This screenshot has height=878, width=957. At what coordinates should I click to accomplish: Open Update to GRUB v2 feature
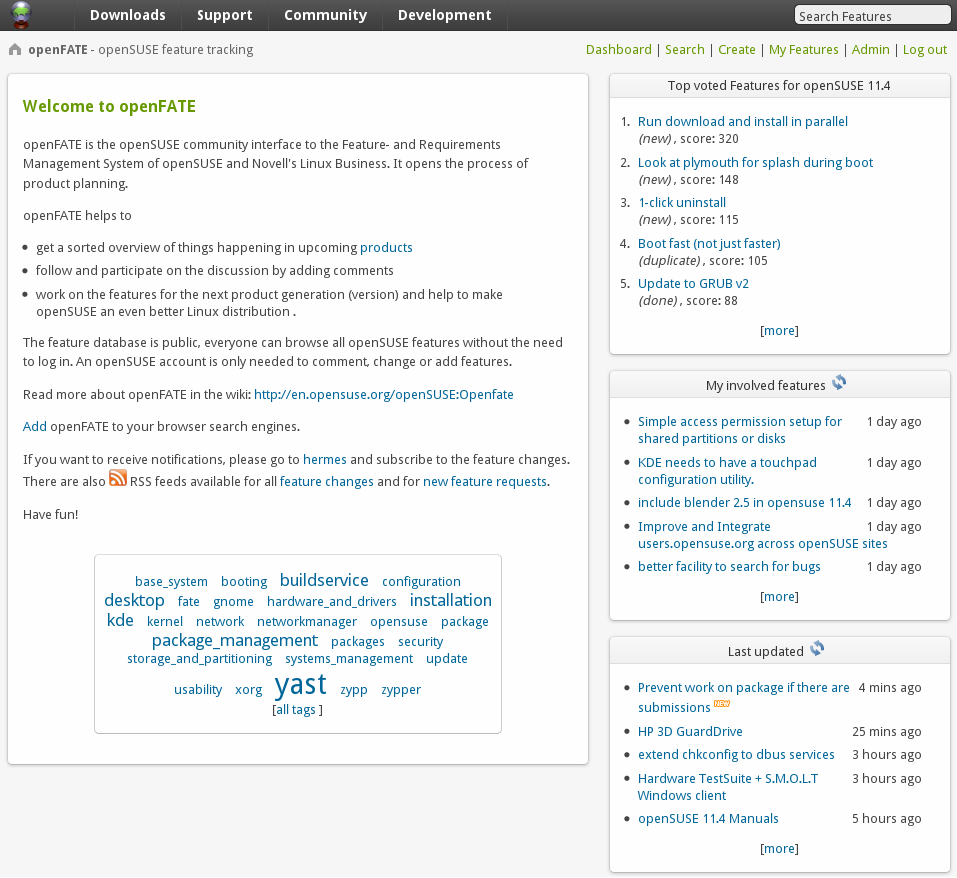point(693,284)
